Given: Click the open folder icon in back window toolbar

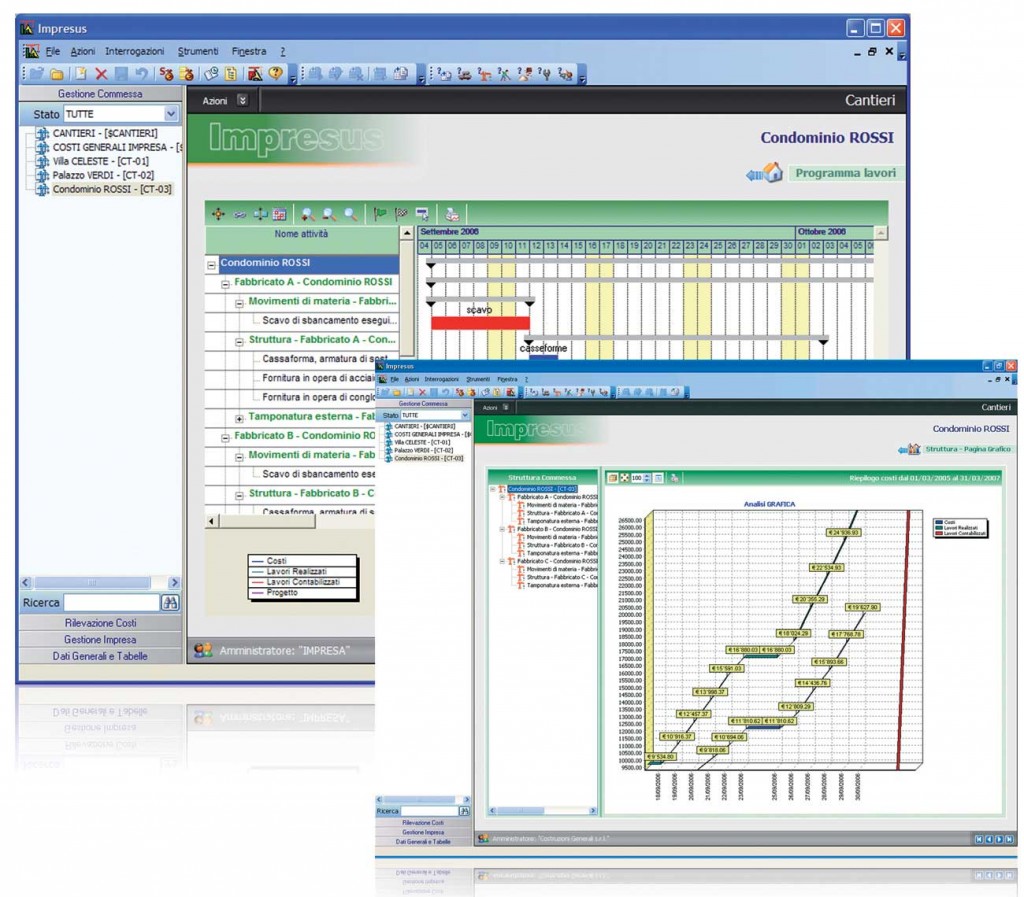Looking at the screenshot, I should point(57,74).
